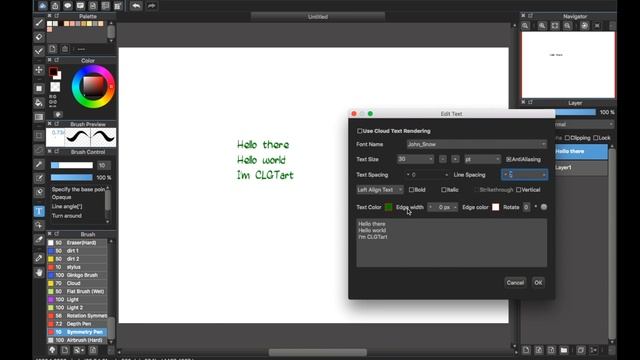Select the Bucket fill tool
This screenshot has height=360, width=640.
pyautogui.click(x=39, y=102)
